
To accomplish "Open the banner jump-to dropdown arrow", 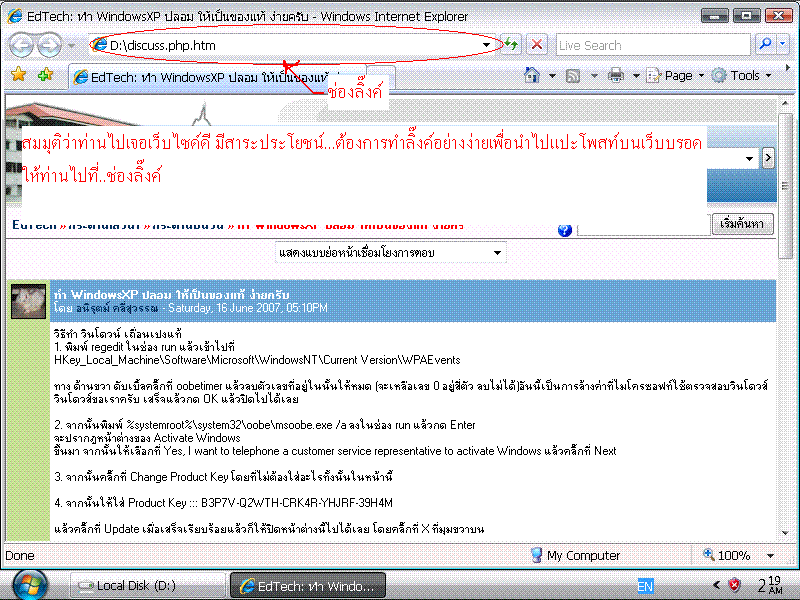I will (749, 158).
